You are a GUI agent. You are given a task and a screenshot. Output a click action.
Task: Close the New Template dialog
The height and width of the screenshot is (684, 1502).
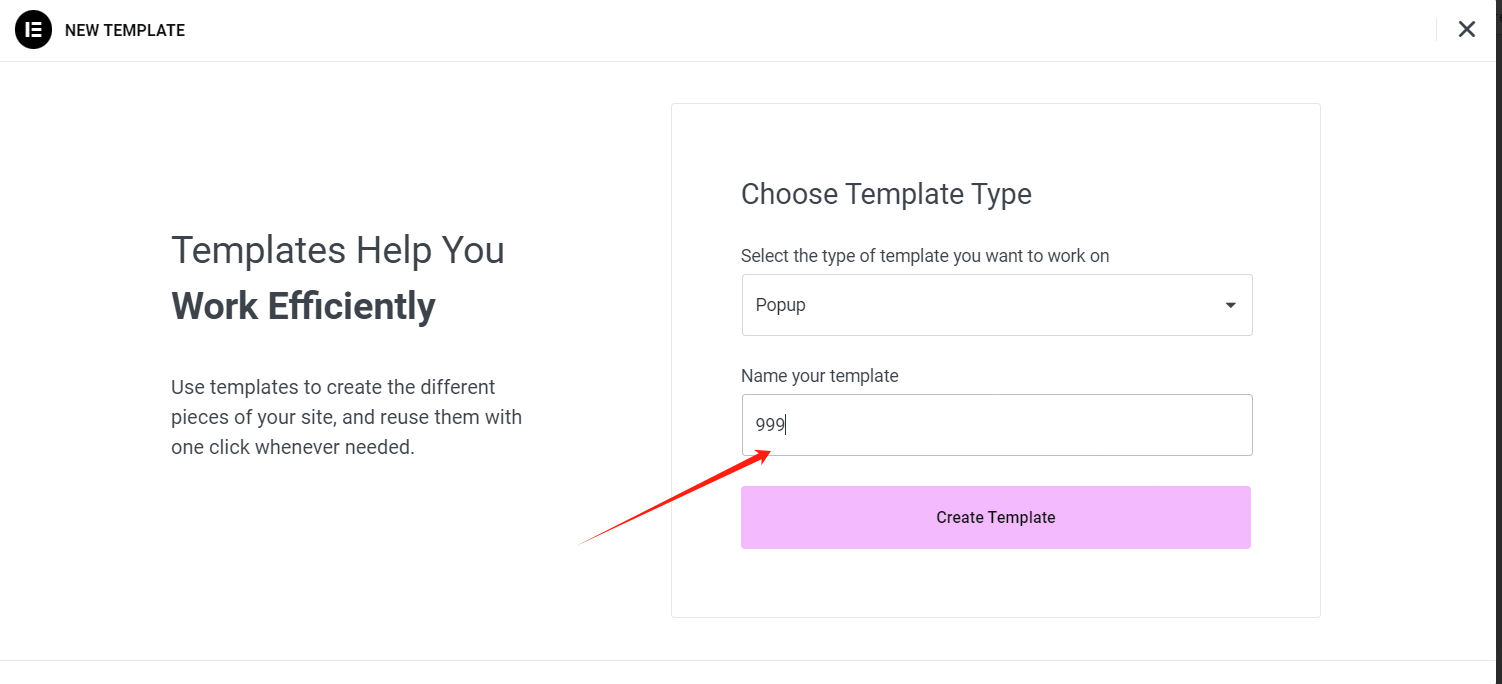1466,30
